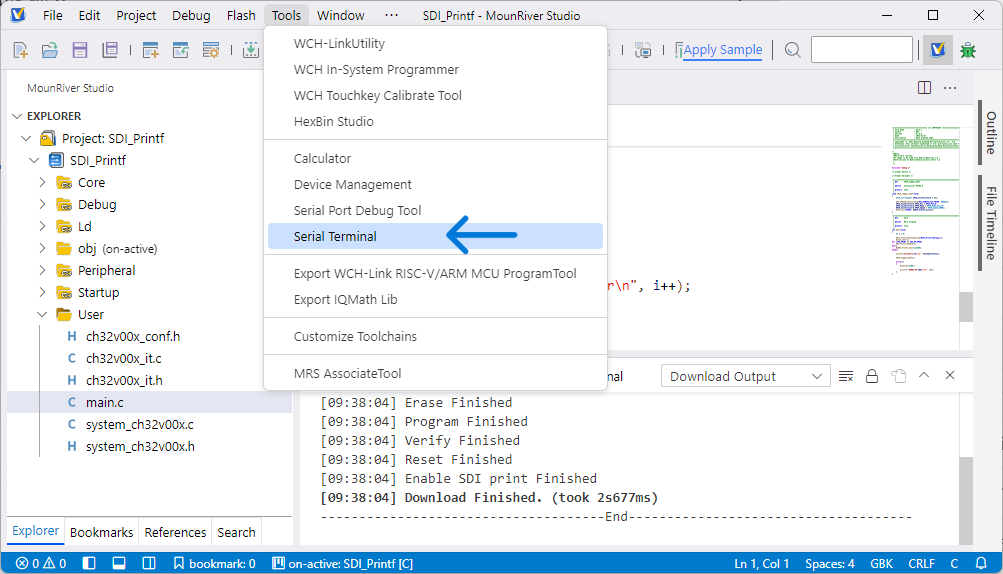1003x574 pixels.
Task: Click the New File toolbar icon
Action: pyautogui.click(x=21, y=50)
